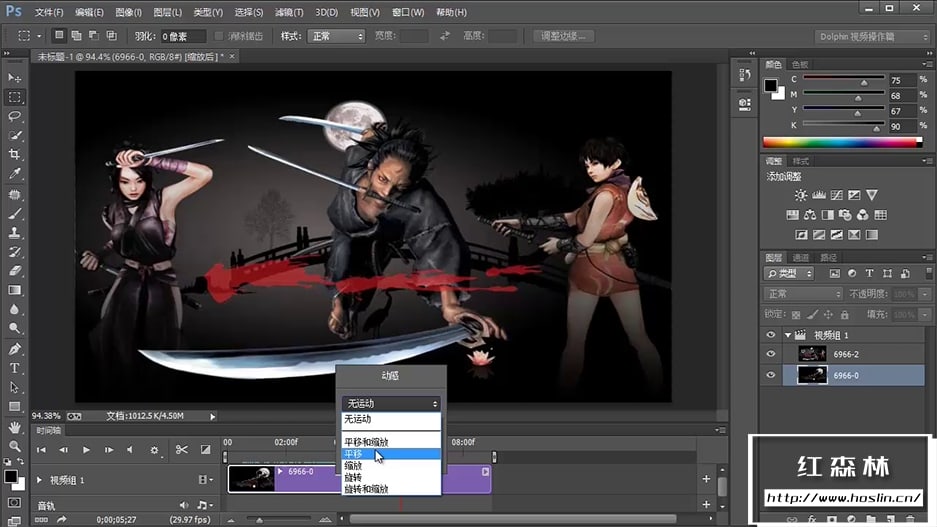Select the Gradient tool
Viewport: 937px width, 527px height.
click(x=15, y=290)
